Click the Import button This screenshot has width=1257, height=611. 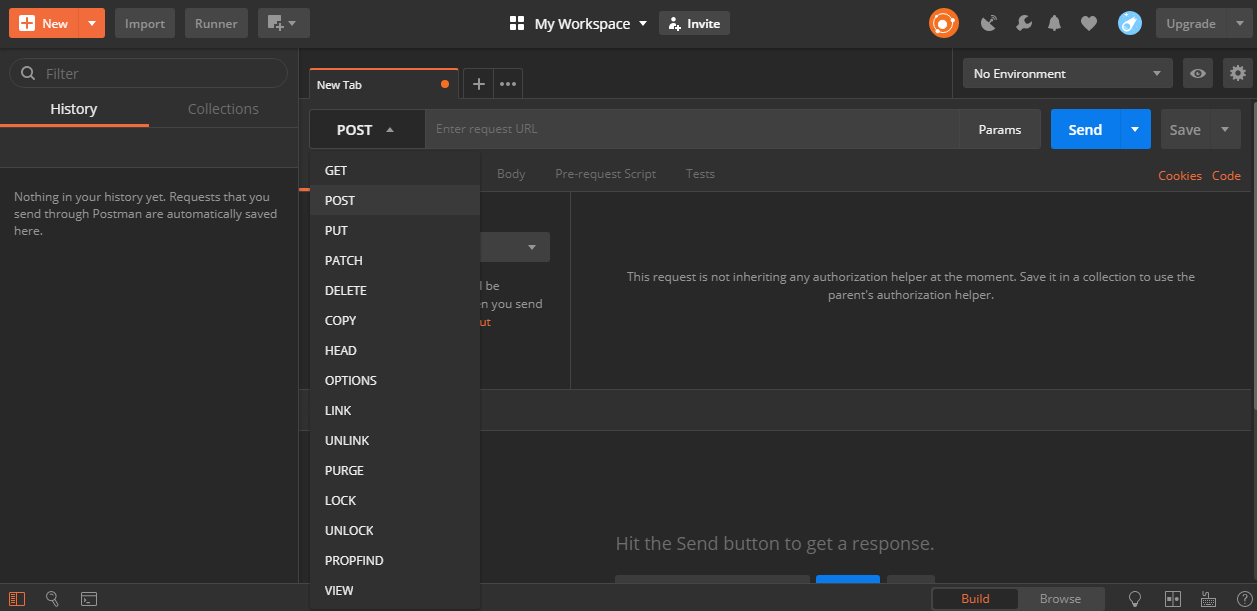pyautogui.click(x=145, y=23)
